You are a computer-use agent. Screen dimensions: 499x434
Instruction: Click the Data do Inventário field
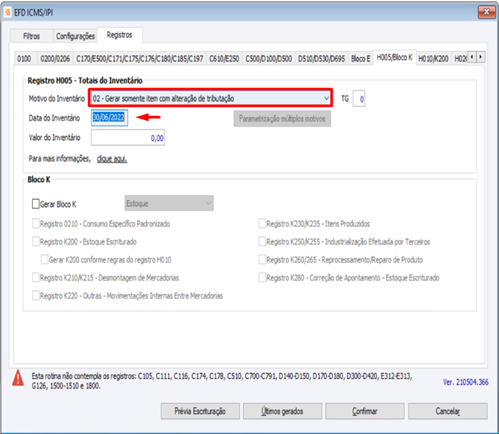[109, 117]
